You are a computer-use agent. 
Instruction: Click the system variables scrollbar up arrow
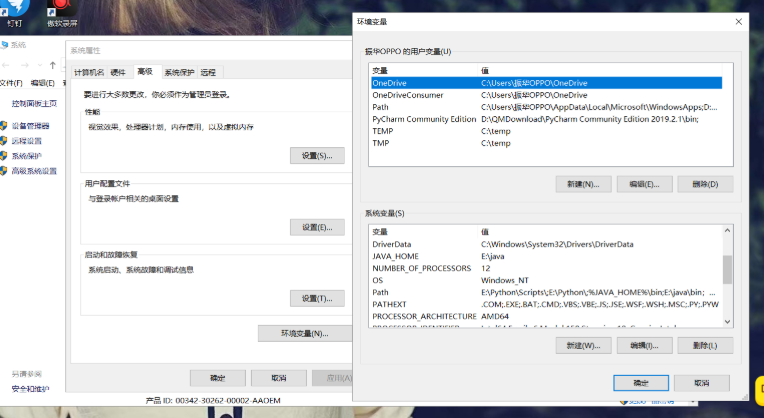pos(727,230)
